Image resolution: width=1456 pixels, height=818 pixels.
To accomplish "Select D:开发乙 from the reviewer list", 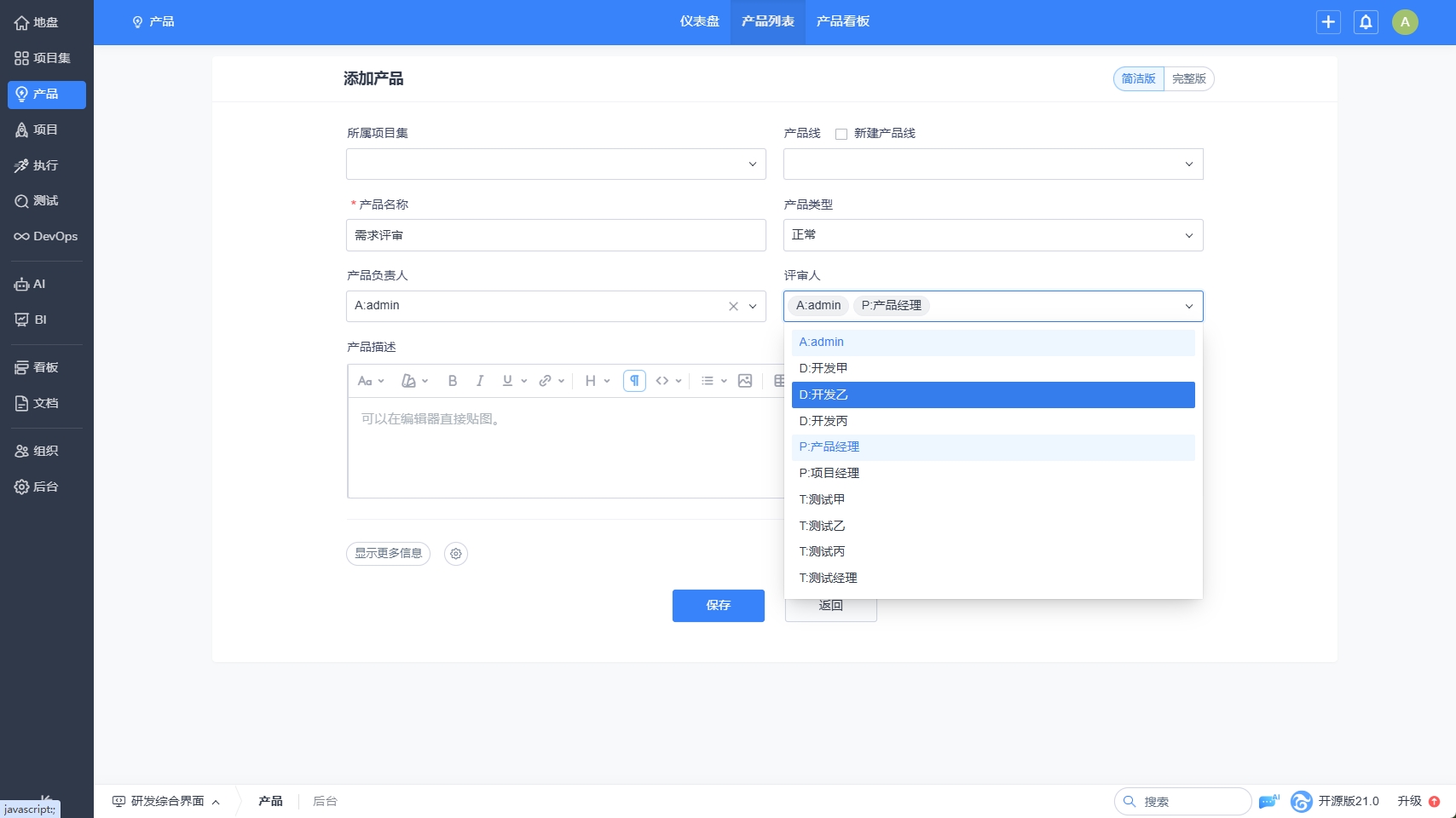I will coord(992,395).
